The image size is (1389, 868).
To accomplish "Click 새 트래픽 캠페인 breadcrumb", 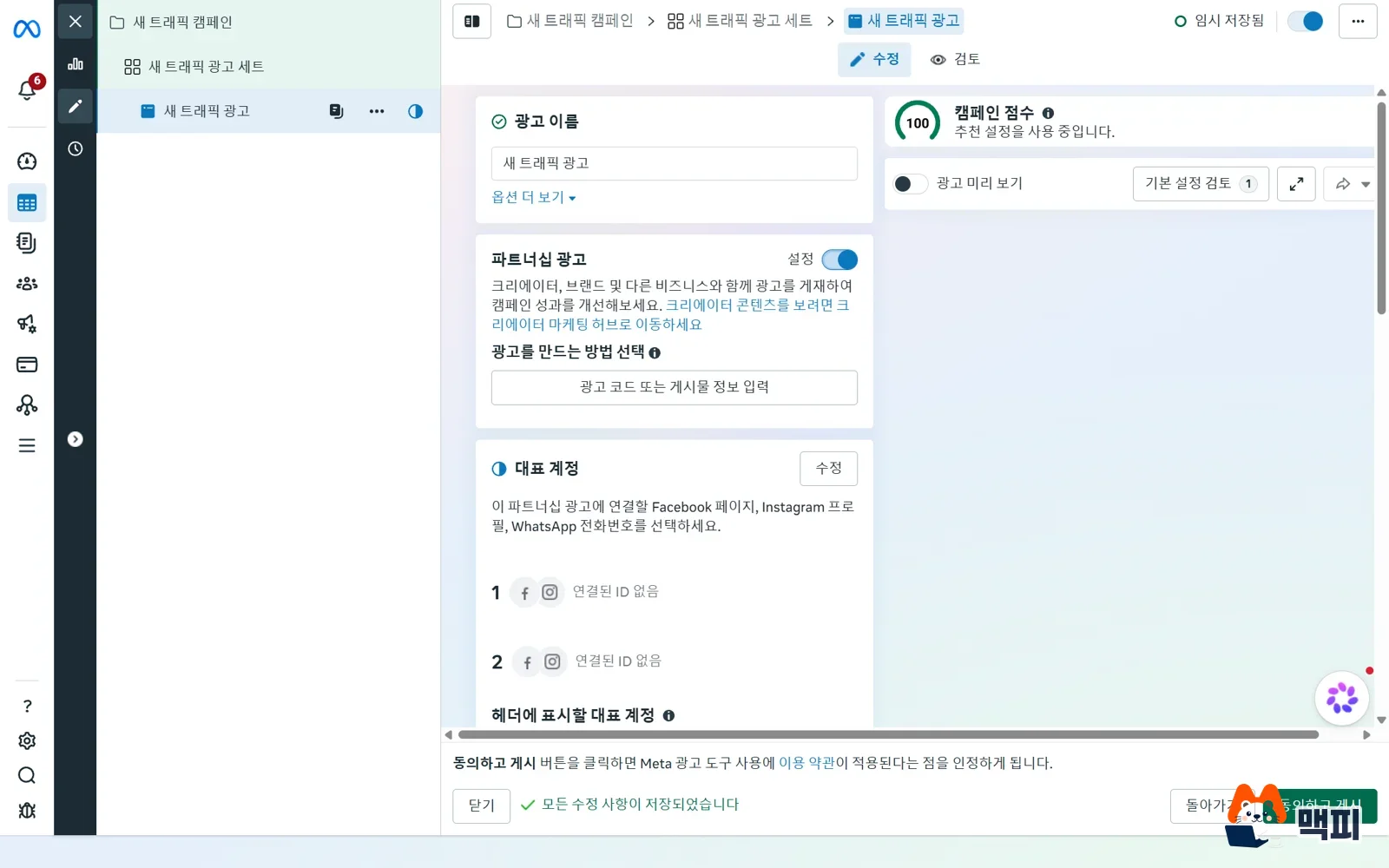I will pyautogui.click(x=570, y=21).
